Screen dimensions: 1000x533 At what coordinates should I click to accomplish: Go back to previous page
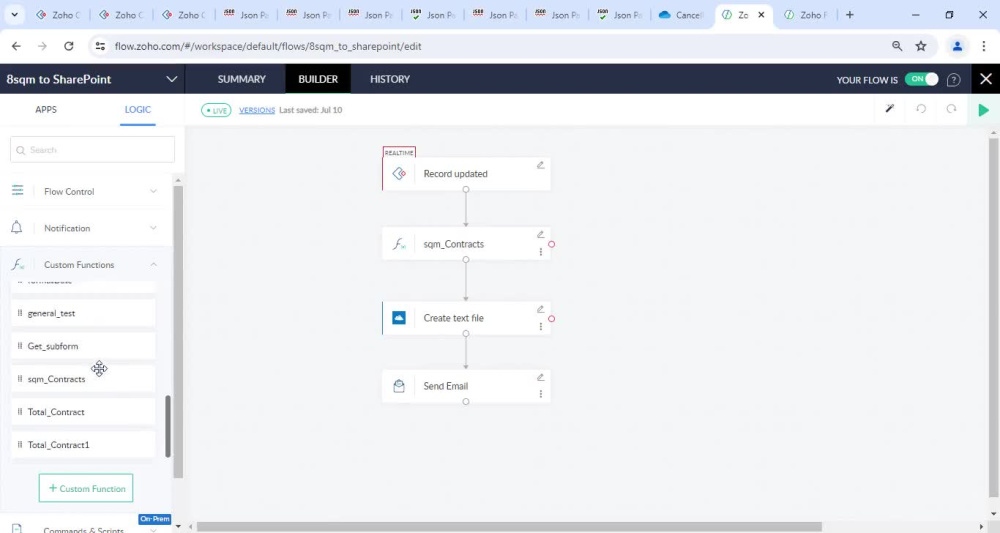tap(16, 46)
